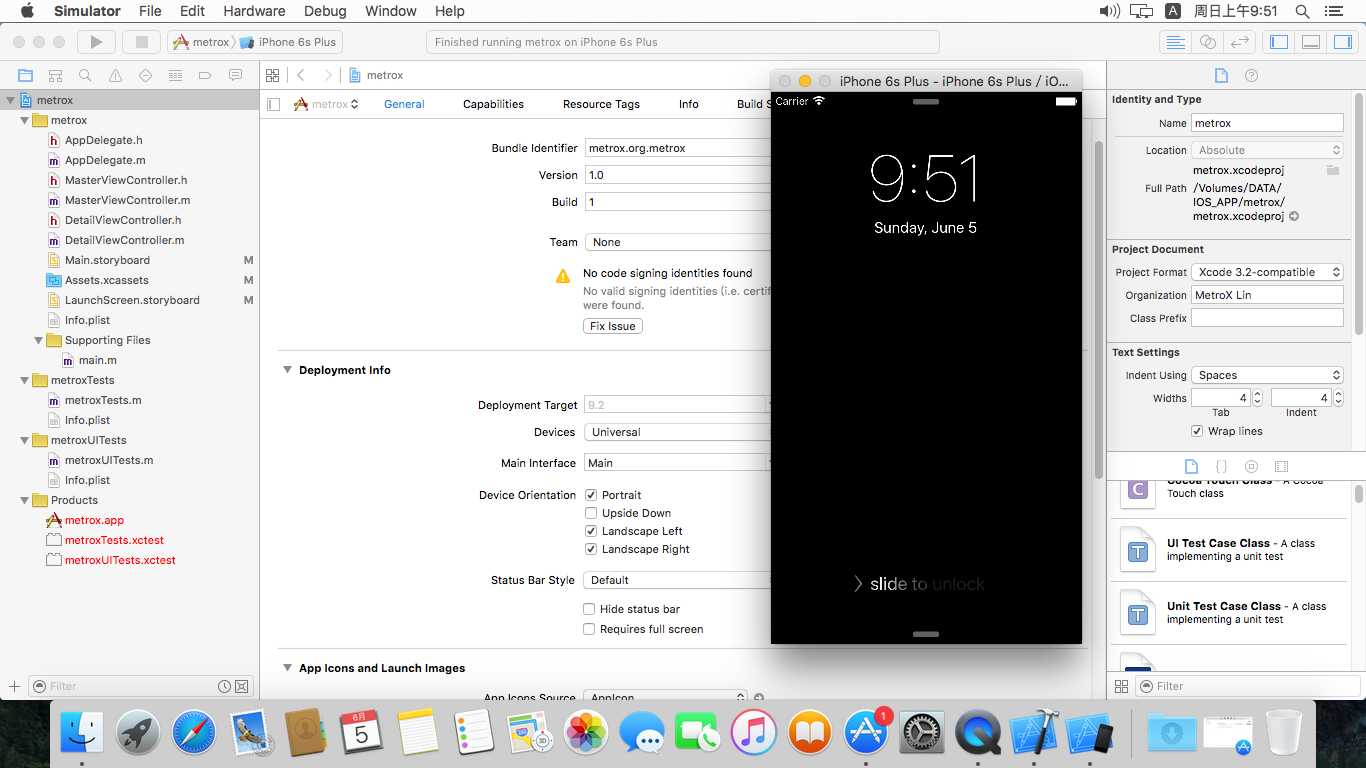Switch to the Resource Tags tab
The image size is (1366, 768).
click(x=601, y=104)
